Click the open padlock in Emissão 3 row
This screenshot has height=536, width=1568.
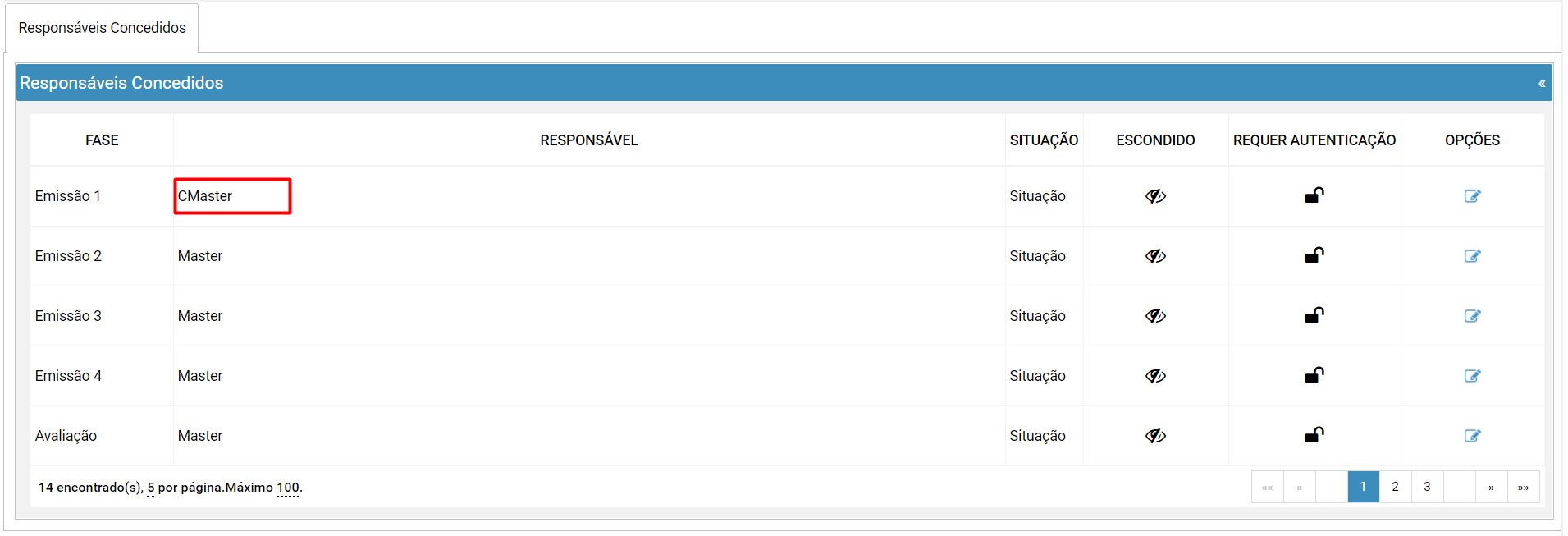[1314, 315]
